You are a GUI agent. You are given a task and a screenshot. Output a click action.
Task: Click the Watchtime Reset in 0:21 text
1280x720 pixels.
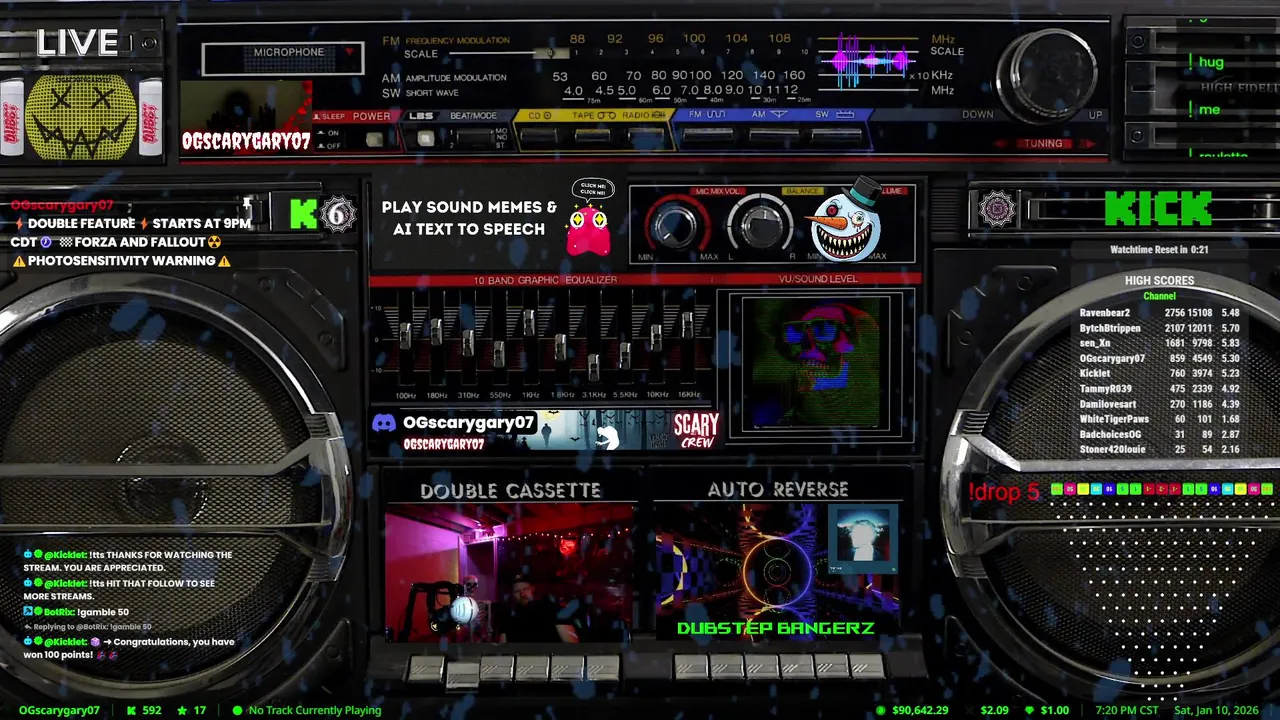coord(1159,250)
